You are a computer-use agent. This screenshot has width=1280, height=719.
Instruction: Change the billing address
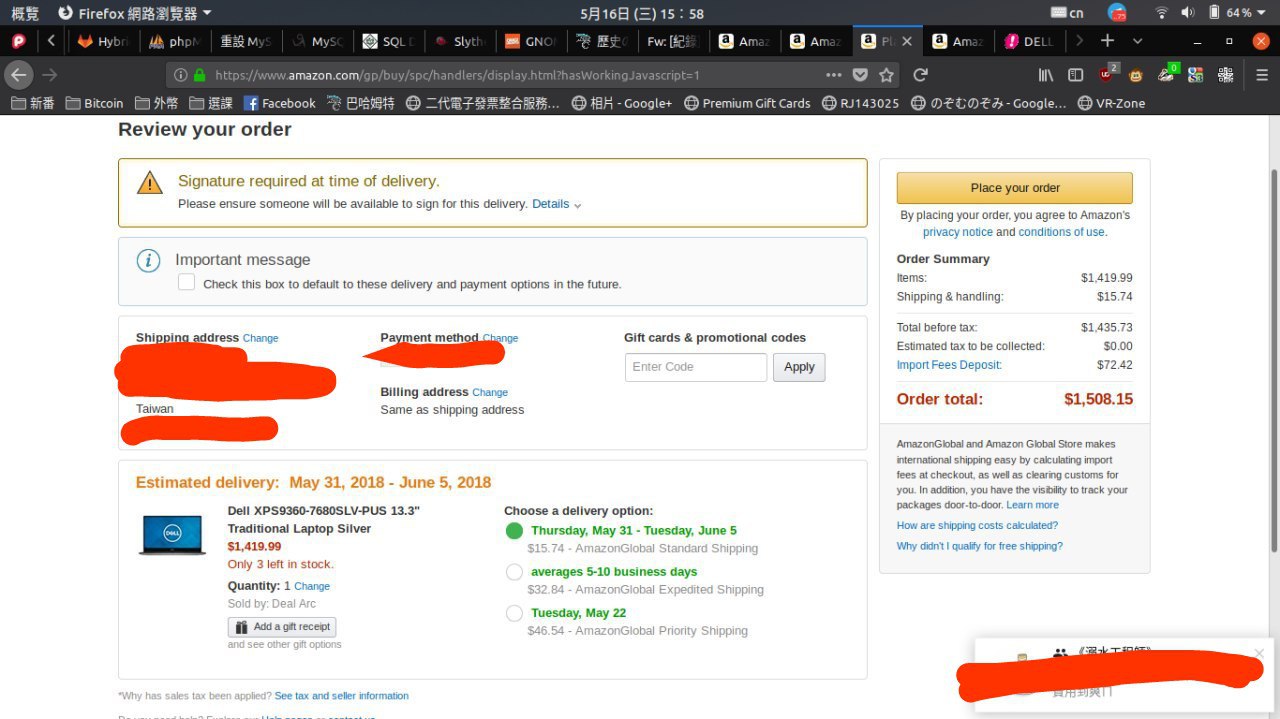click(x=490, y=392)
